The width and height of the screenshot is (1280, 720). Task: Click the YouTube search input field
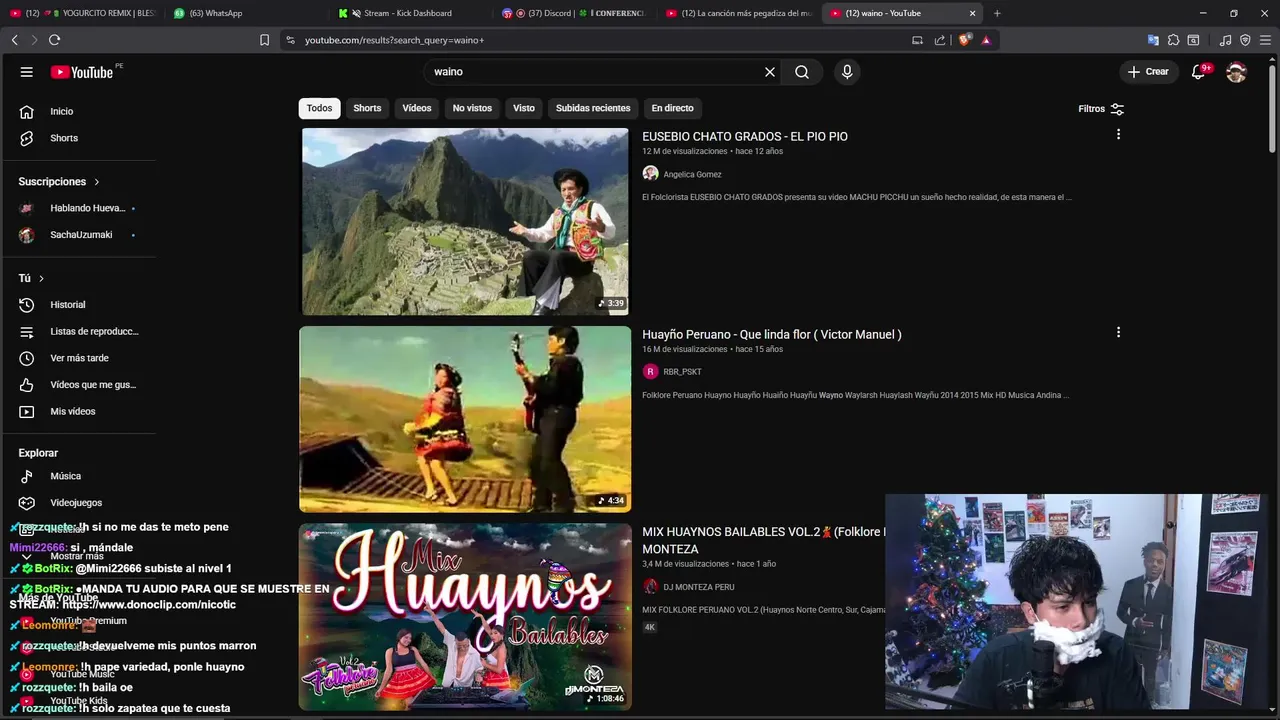(x=595, y=72)
